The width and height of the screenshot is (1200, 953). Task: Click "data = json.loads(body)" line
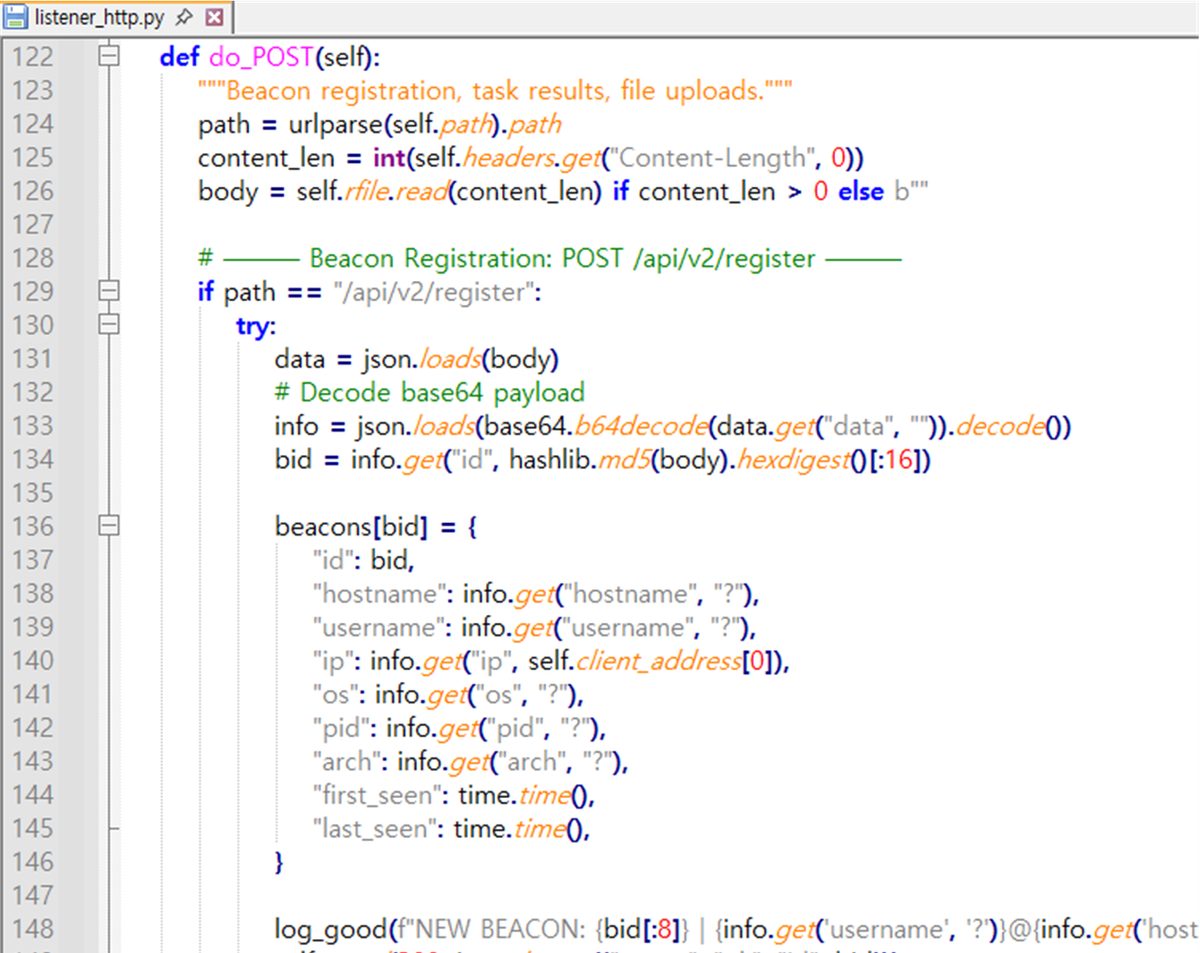point(417,359)
